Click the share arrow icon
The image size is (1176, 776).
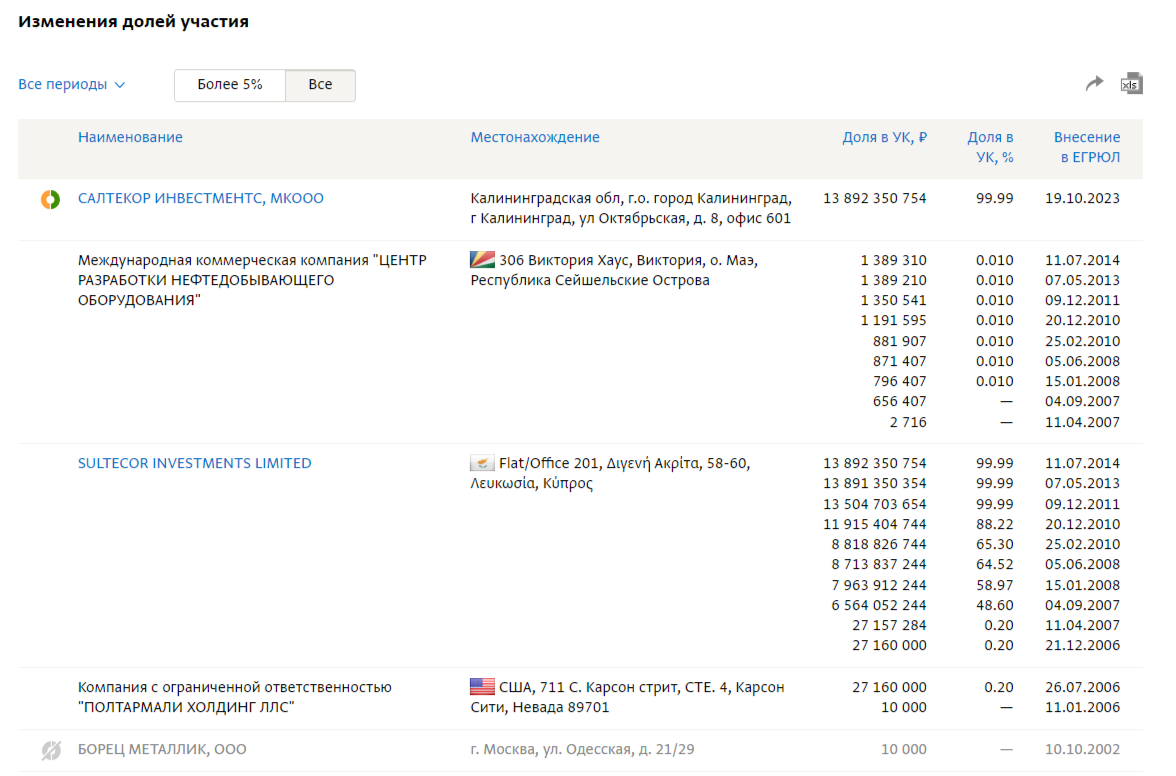[x=1095, y=84]
